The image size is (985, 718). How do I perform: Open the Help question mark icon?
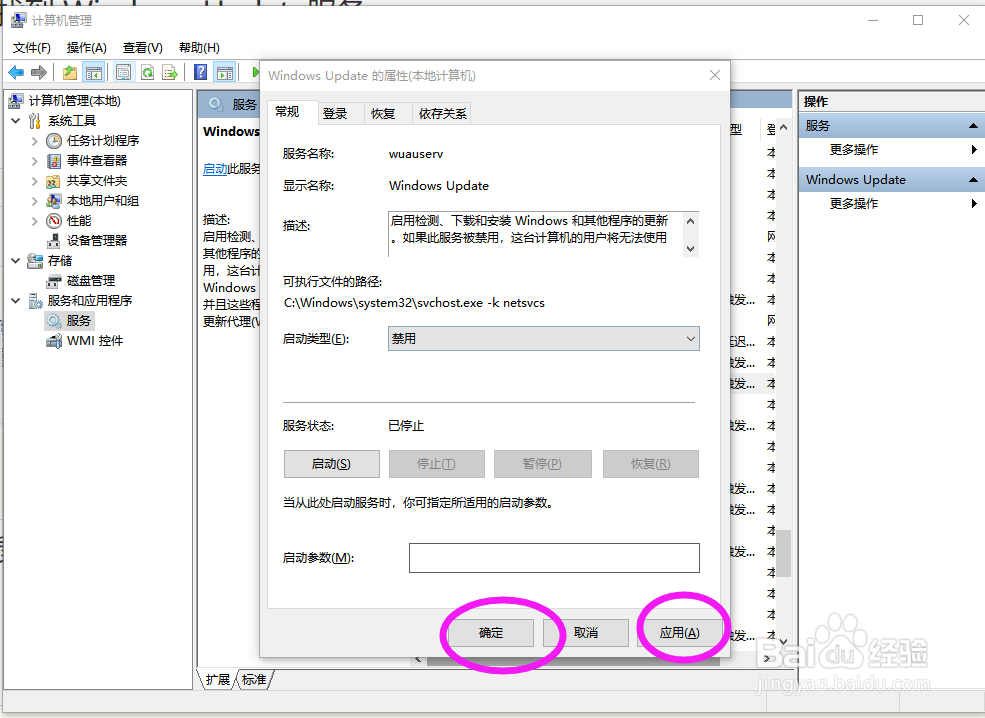200,71
